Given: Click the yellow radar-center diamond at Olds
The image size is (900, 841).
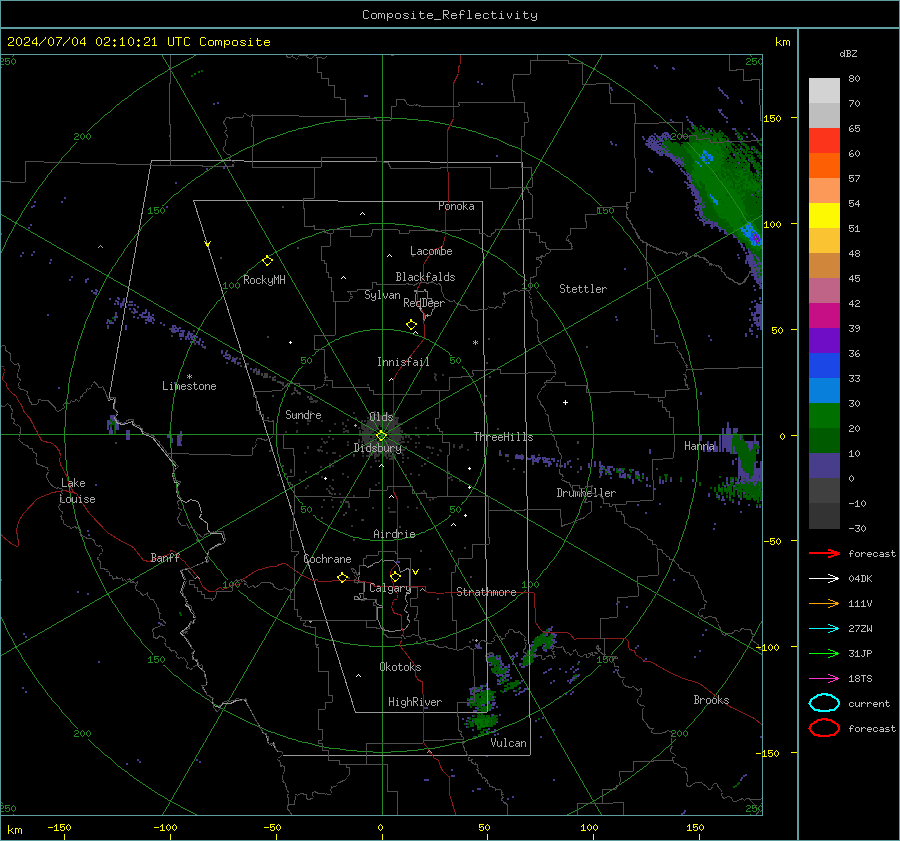Looking at the screenshot, I should (381, 436).
